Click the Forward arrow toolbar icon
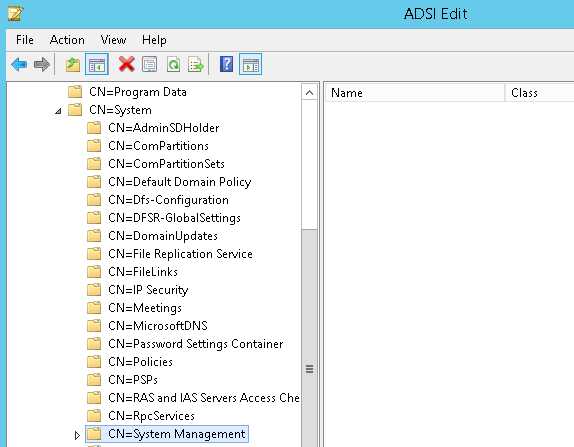The width and height of the screenshot is (574, 447). (41, 65)
